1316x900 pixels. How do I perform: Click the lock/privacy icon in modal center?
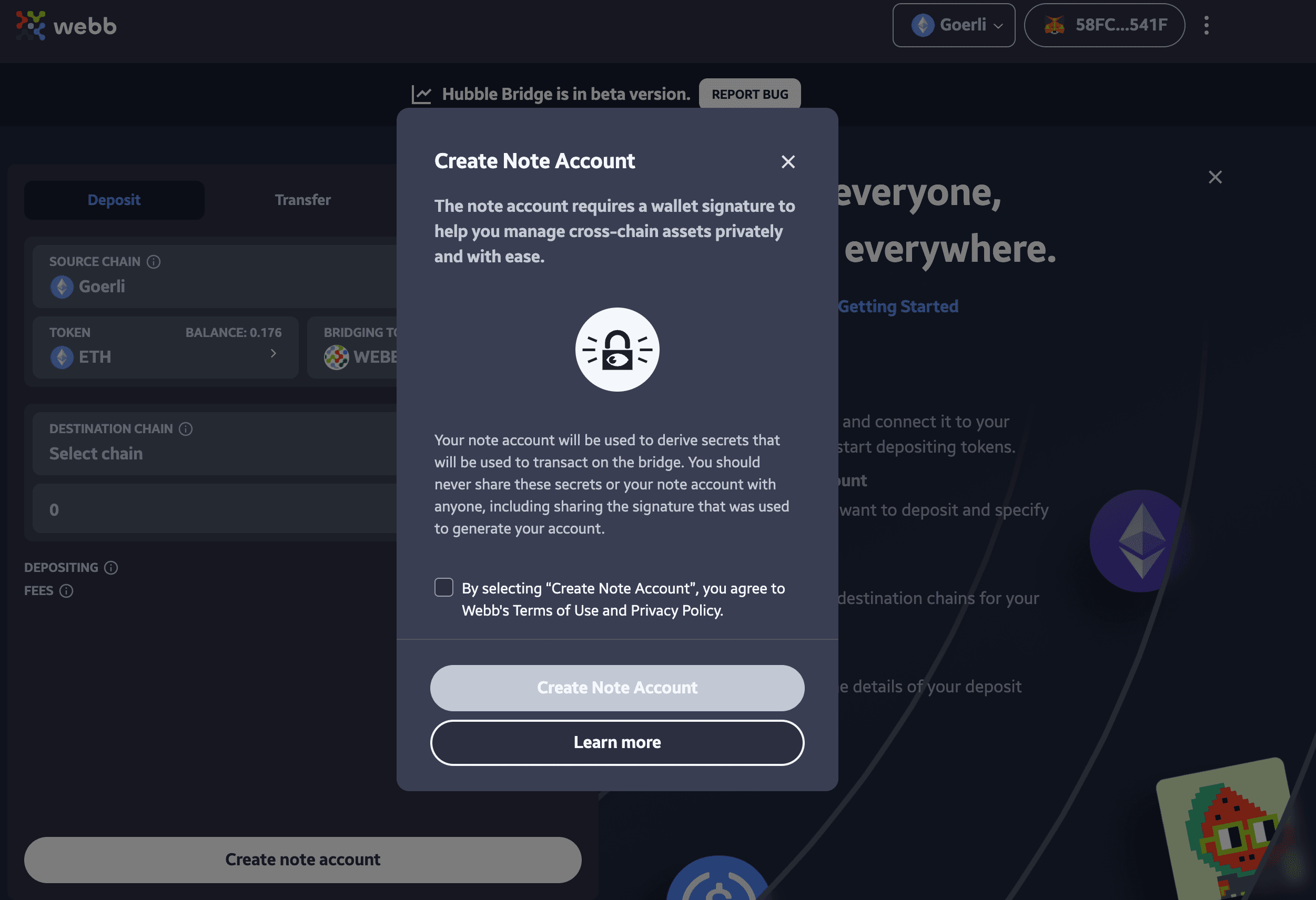pos(617,349)
